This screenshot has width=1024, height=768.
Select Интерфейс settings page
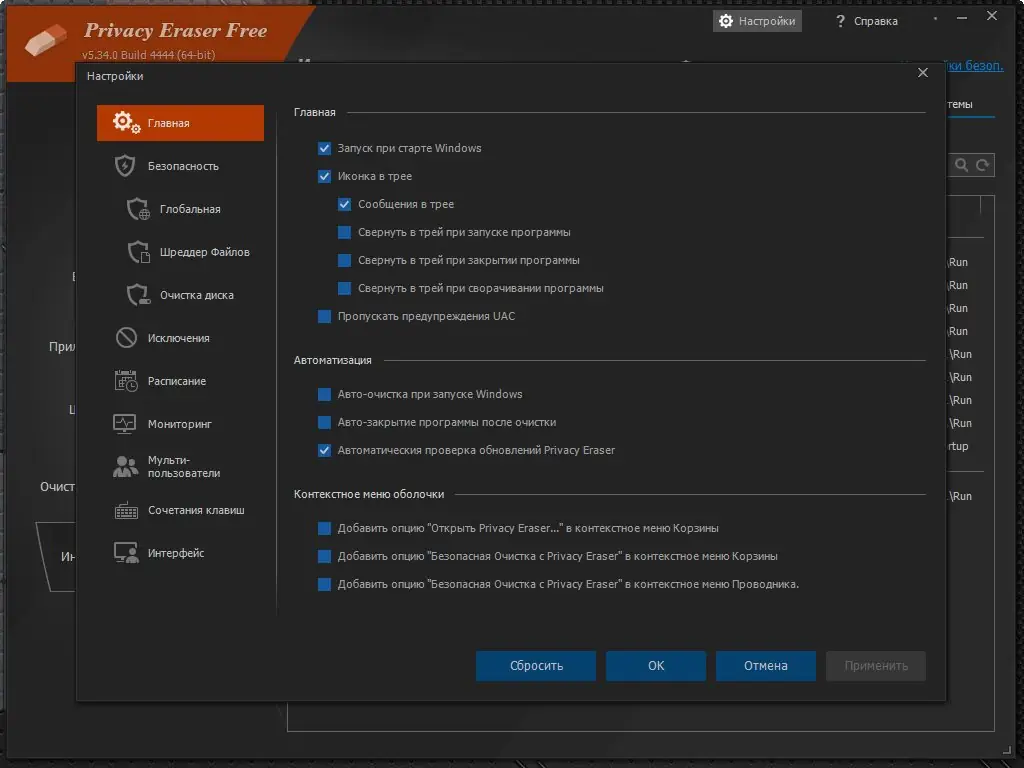click(180, 553)
